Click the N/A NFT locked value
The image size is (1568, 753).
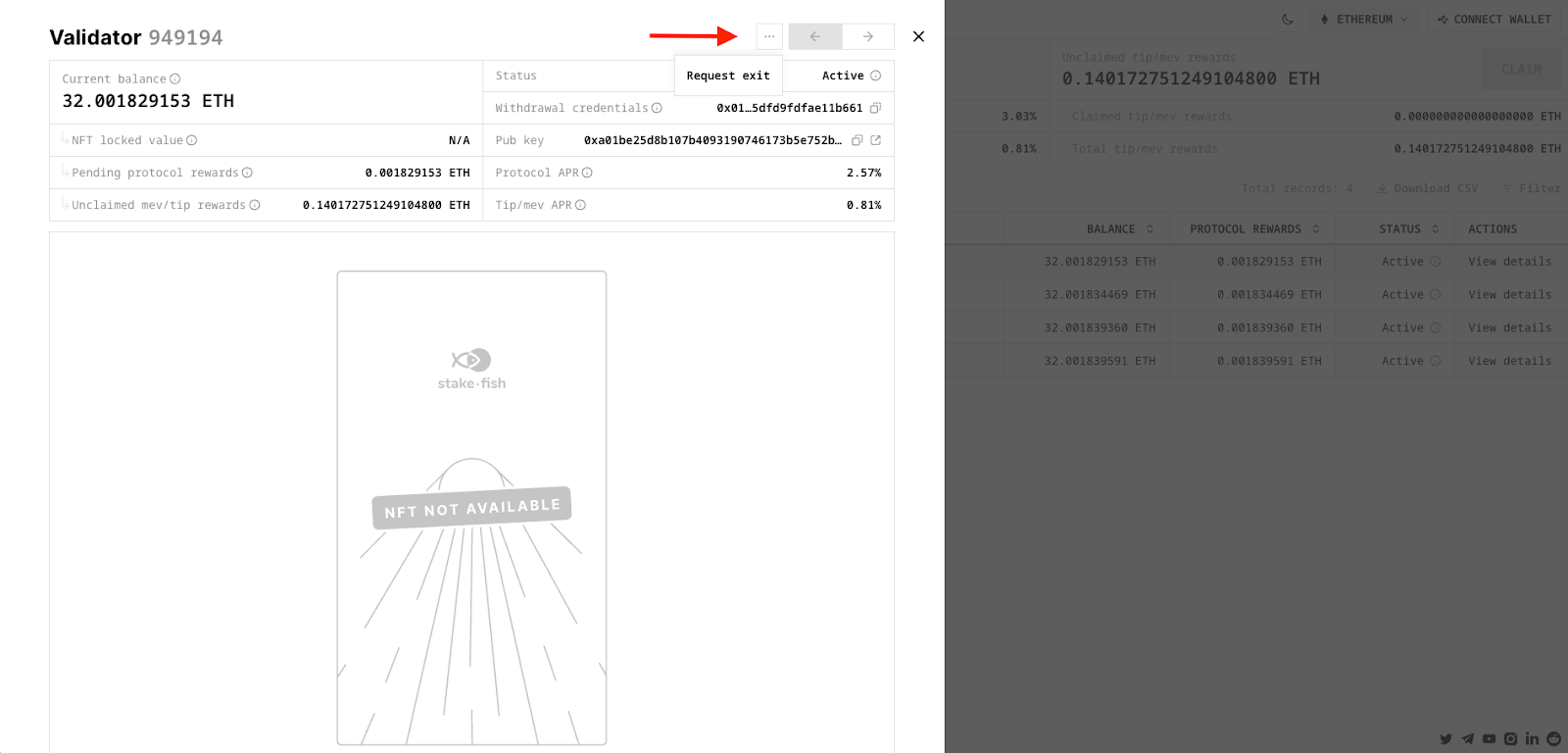point(460,140)
